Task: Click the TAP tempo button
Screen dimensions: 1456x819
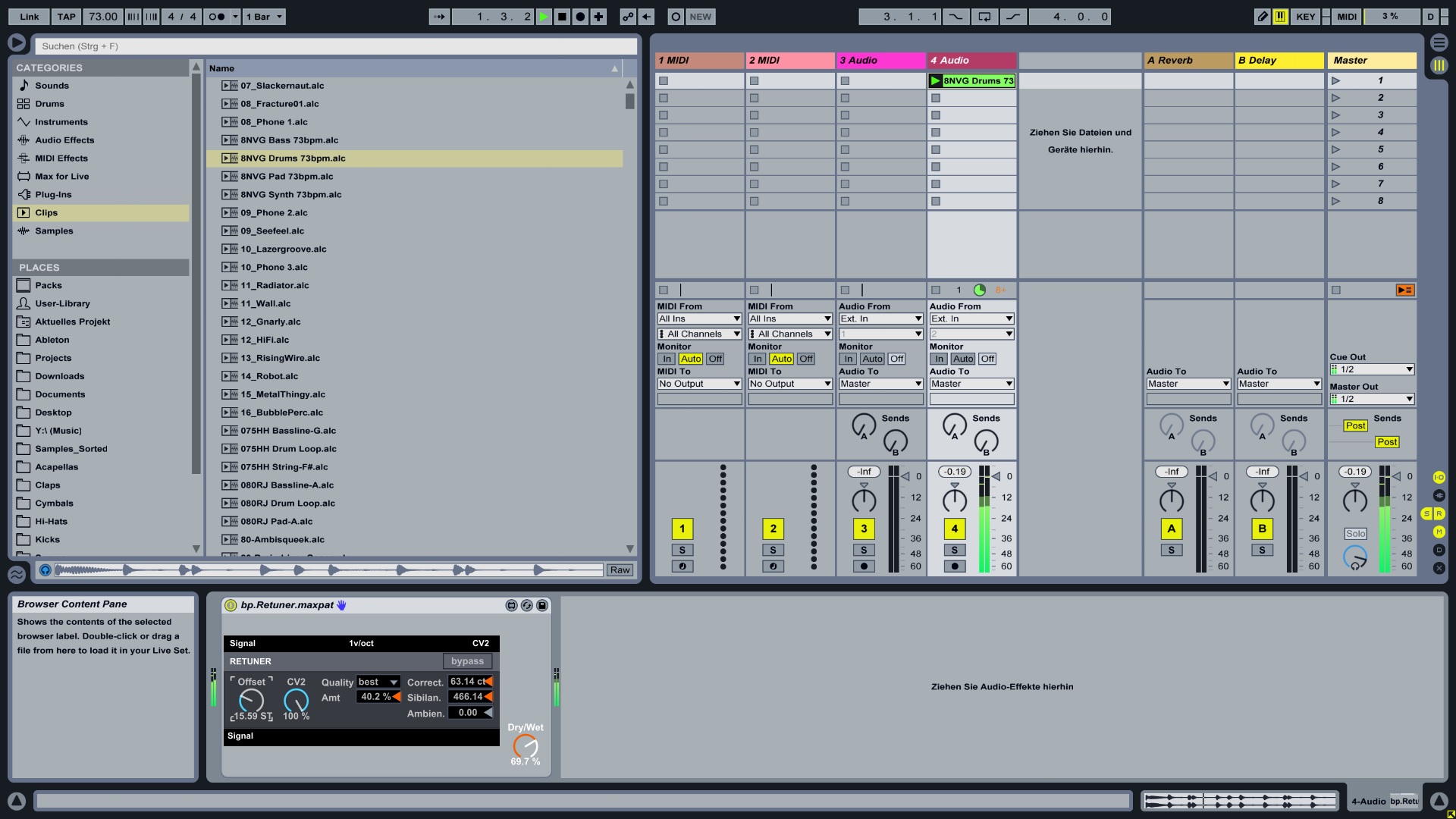Action: coord(67,17)
